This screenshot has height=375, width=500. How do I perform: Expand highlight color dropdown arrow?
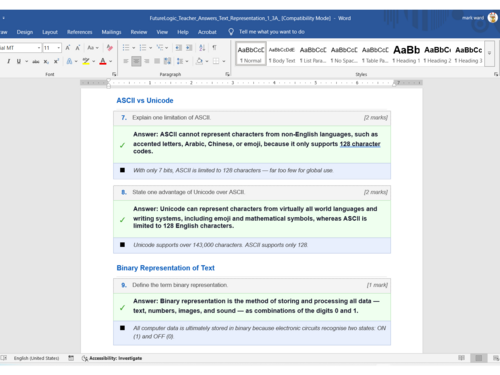tap(94, 61)
